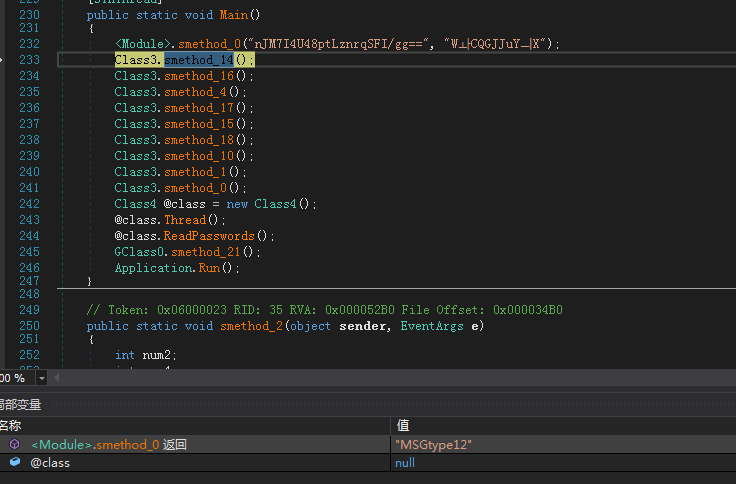Click smethod_4 on line 235
Screen dimensions: 736x484
point(195,92)
